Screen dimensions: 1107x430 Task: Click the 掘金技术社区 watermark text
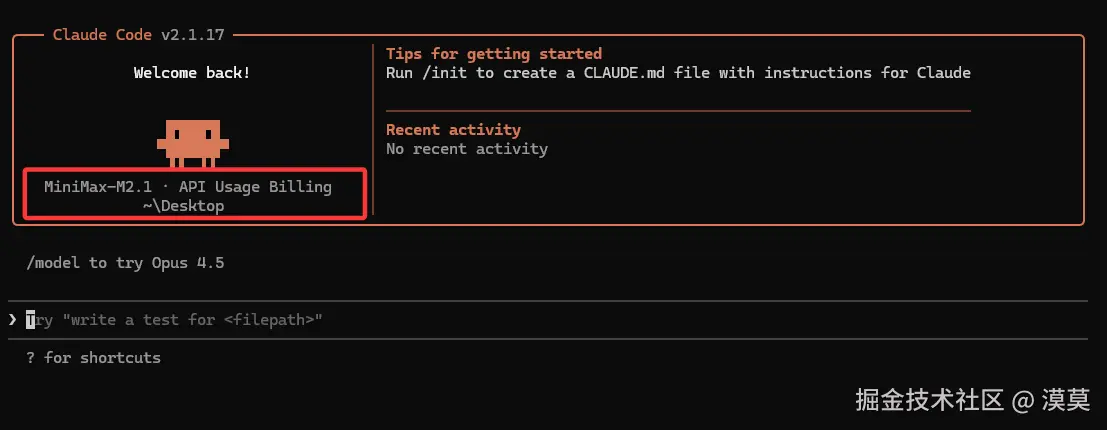(929, 400)
